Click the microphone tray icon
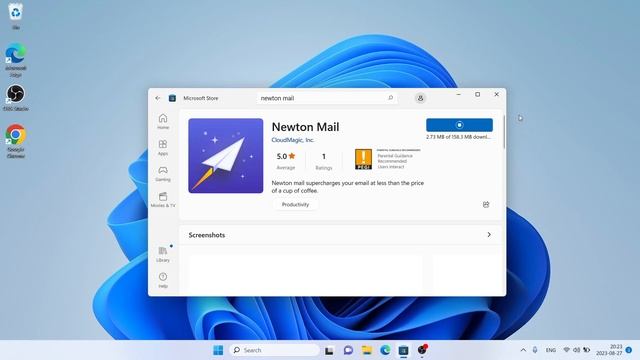This screenshot has width=640, height=360. tap(535, 350)
